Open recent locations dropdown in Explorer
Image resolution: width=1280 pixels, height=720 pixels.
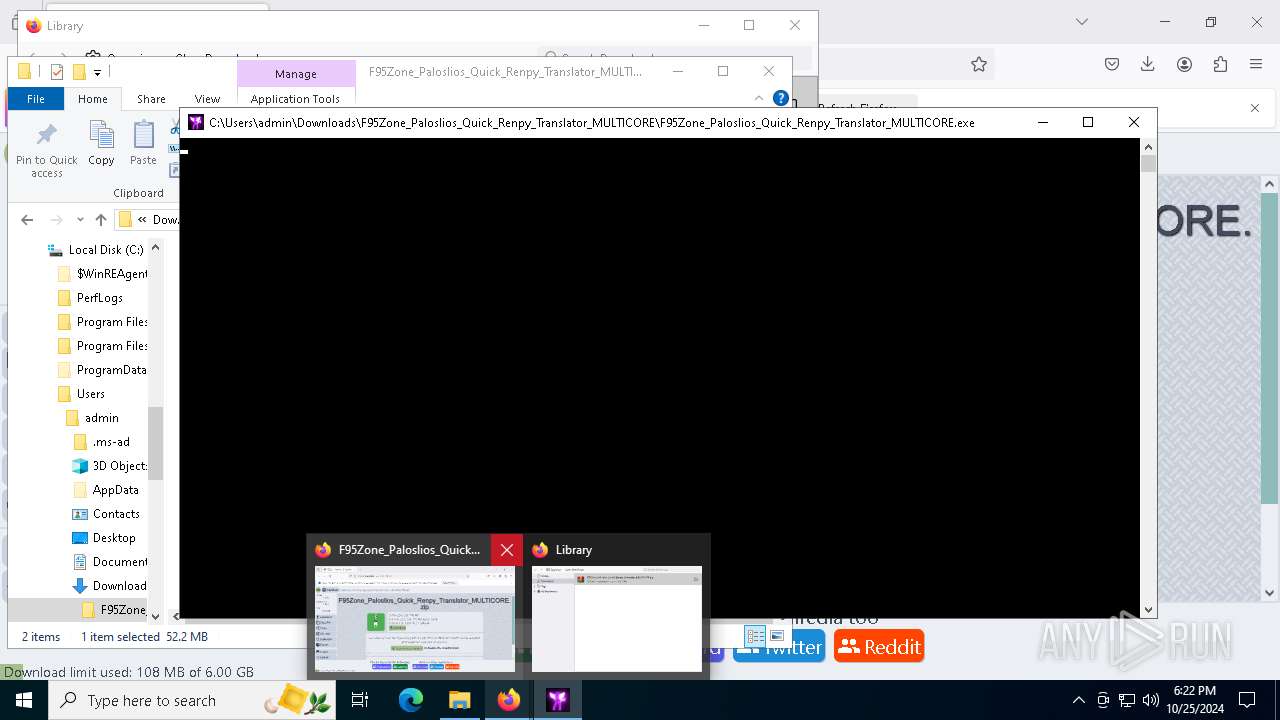[80, 220]
